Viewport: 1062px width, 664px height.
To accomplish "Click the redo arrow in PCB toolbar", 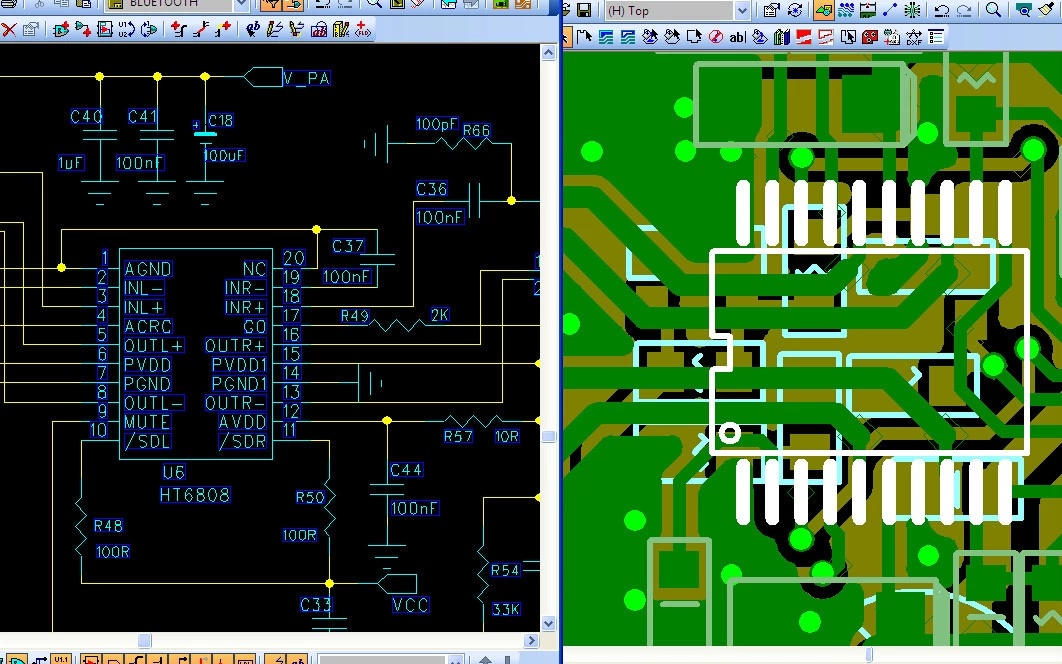I will [x=964, y=10].
